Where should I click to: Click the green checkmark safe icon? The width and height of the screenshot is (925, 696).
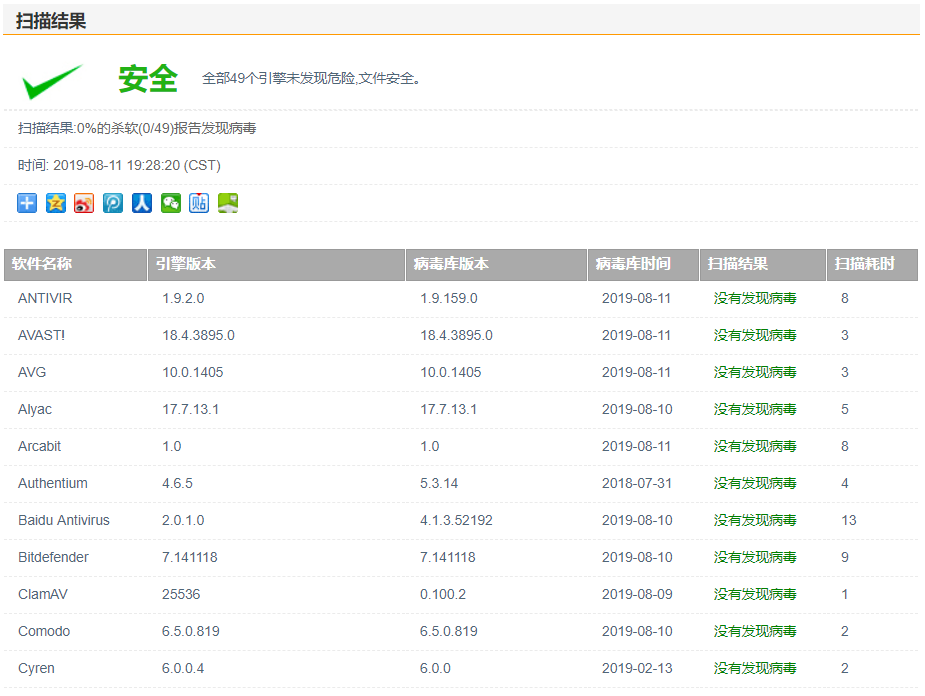pyautogui.click(x=52, y=81)
